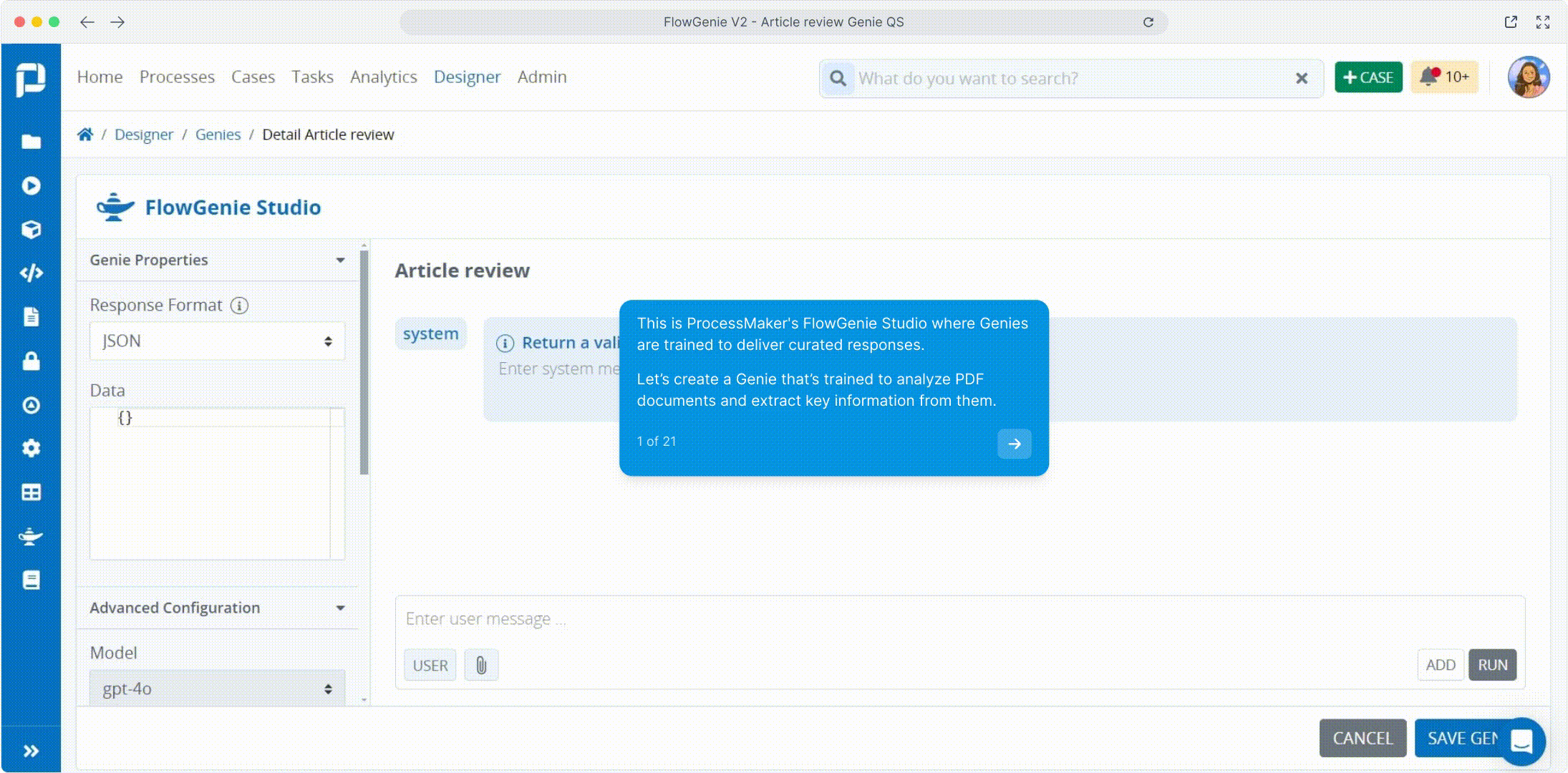Open the folder icon in left sidebar
1568x773 pixels.
31,142
